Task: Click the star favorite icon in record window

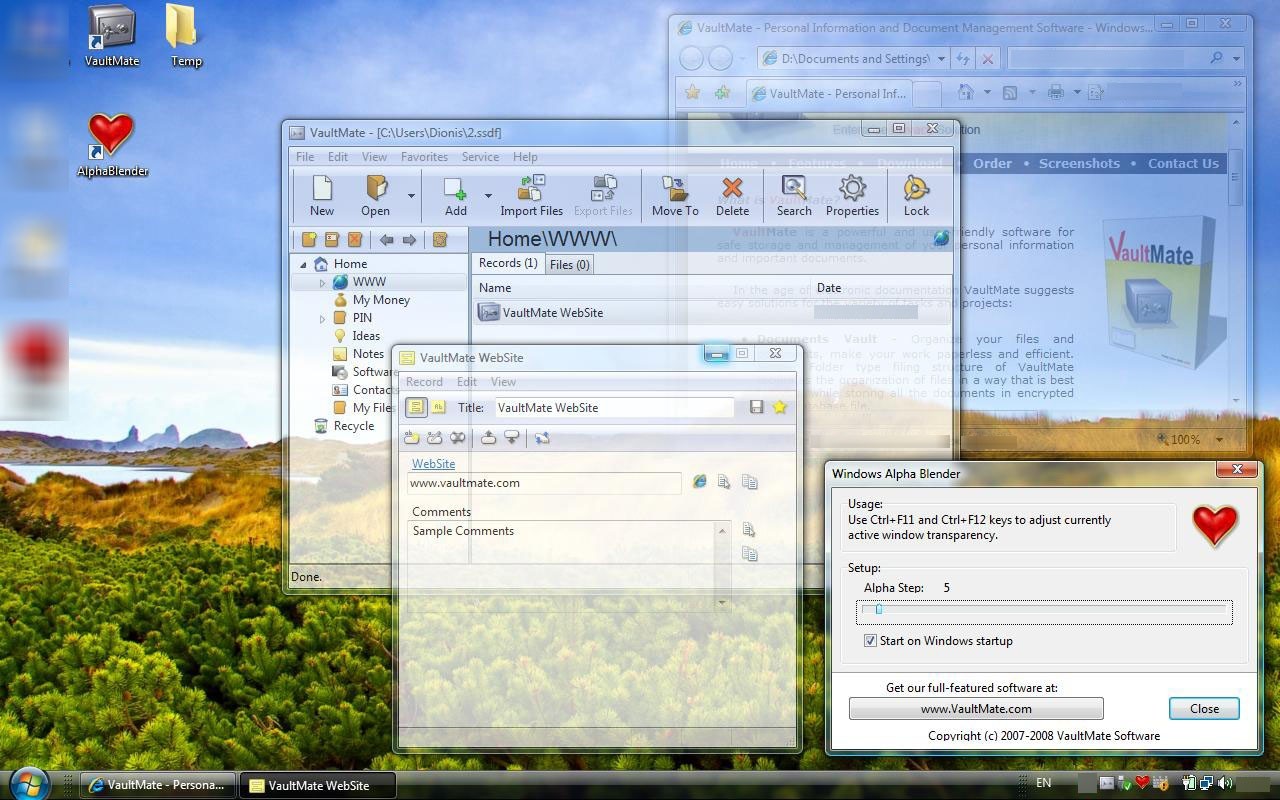Action: click(x=779, y=407)
